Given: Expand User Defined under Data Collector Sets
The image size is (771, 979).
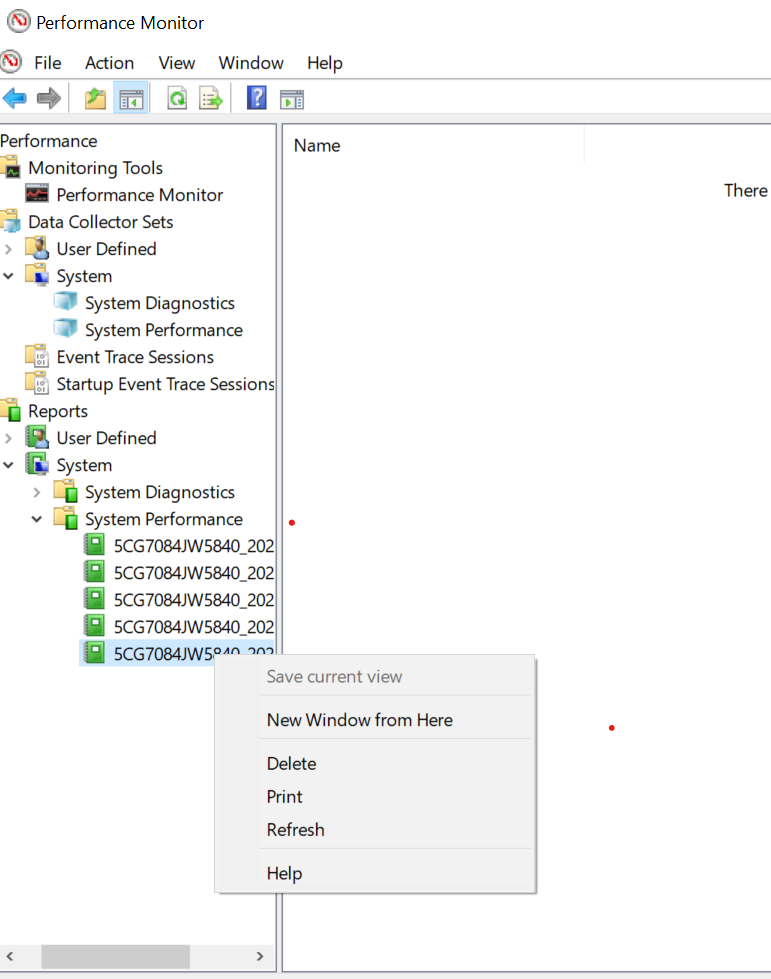Looking at the screenshot, I should tap(9, 249).
